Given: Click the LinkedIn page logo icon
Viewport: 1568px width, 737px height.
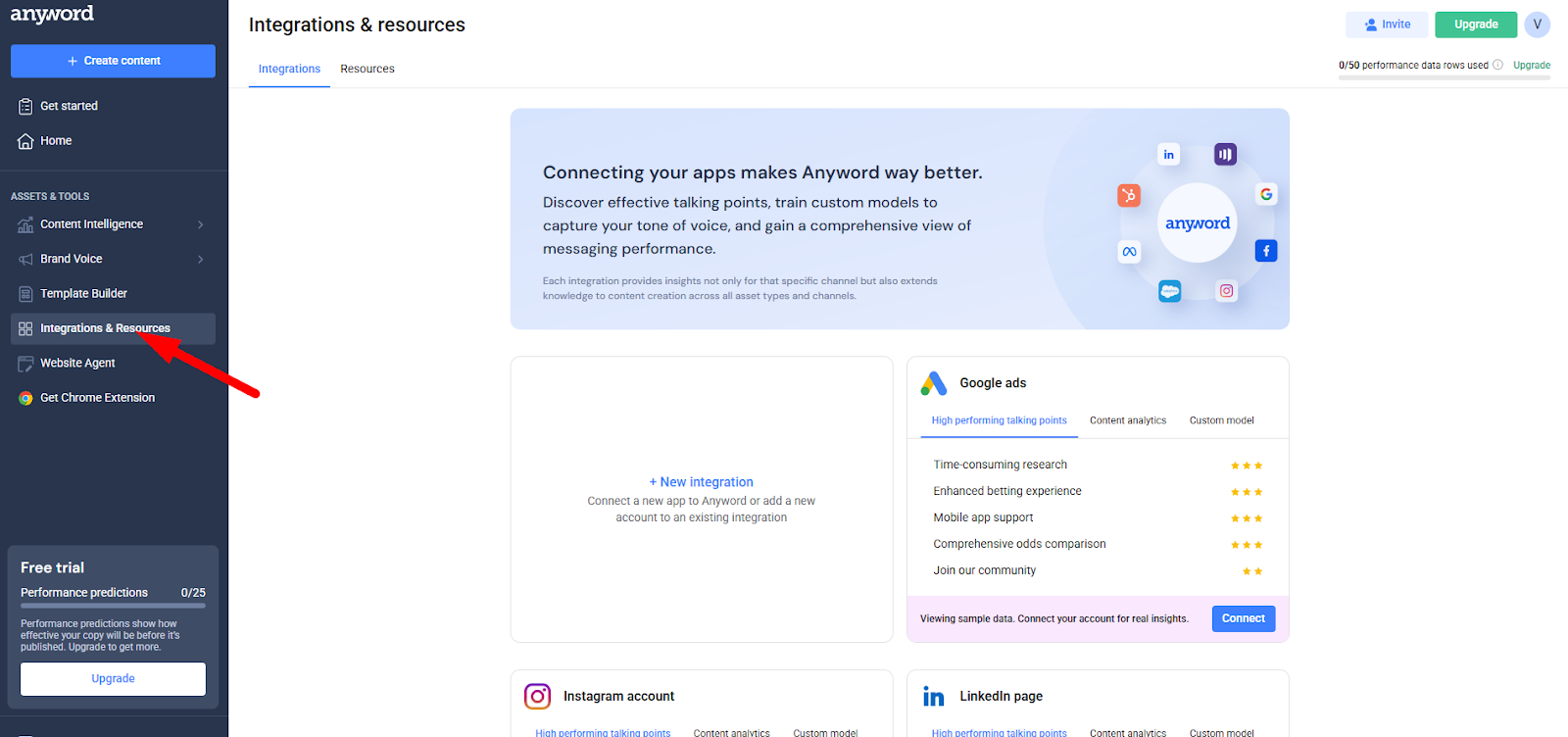Looking at the screenshot, I should (934, 697).
